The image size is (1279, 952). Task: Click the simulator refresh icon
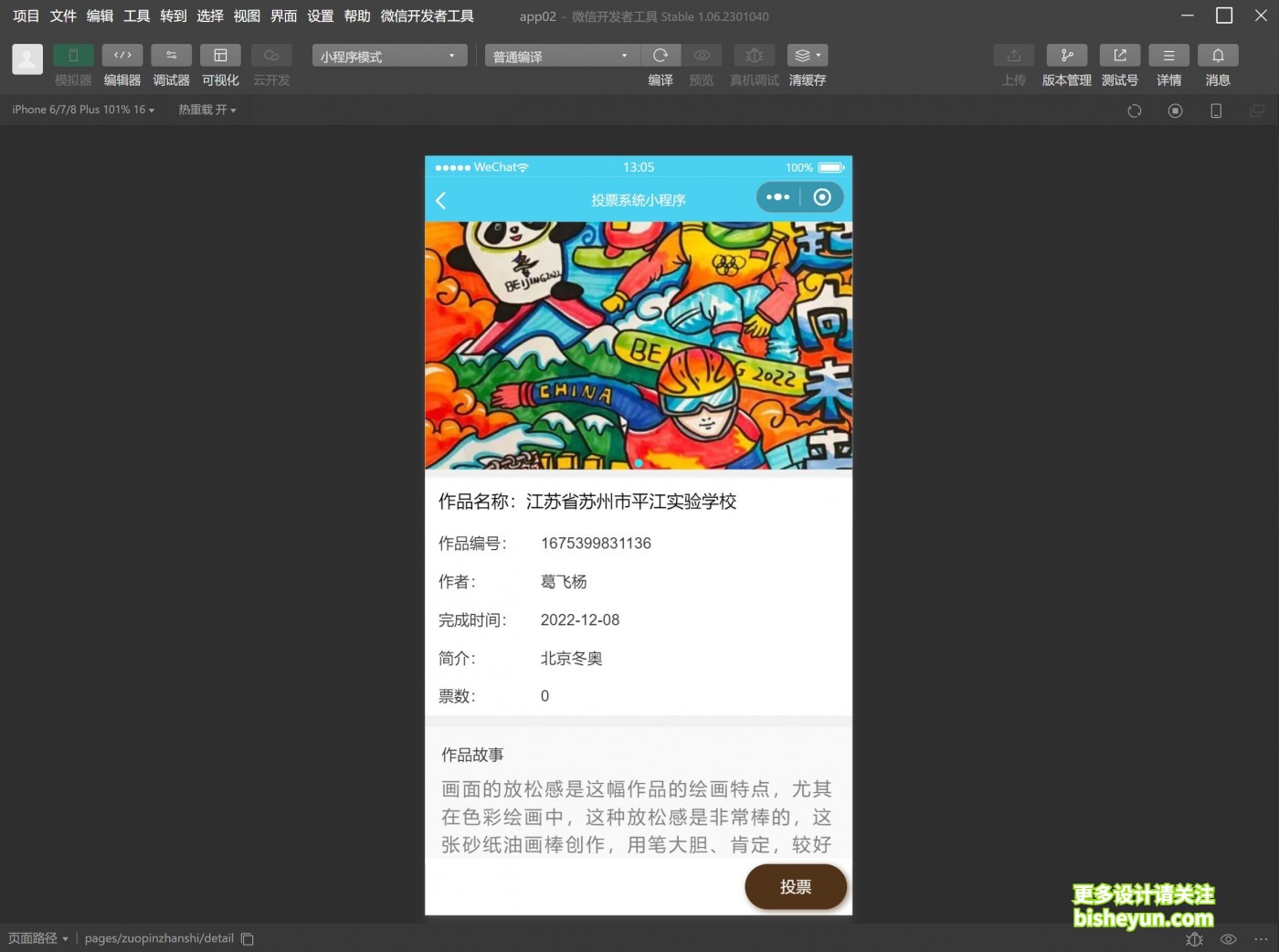tap(1135, 111)
